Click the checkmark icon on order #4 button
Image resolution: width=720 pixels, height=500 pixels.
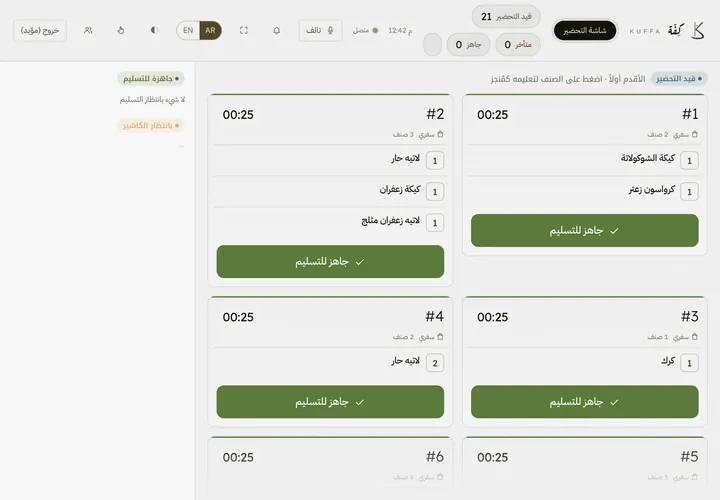[360, 402]
